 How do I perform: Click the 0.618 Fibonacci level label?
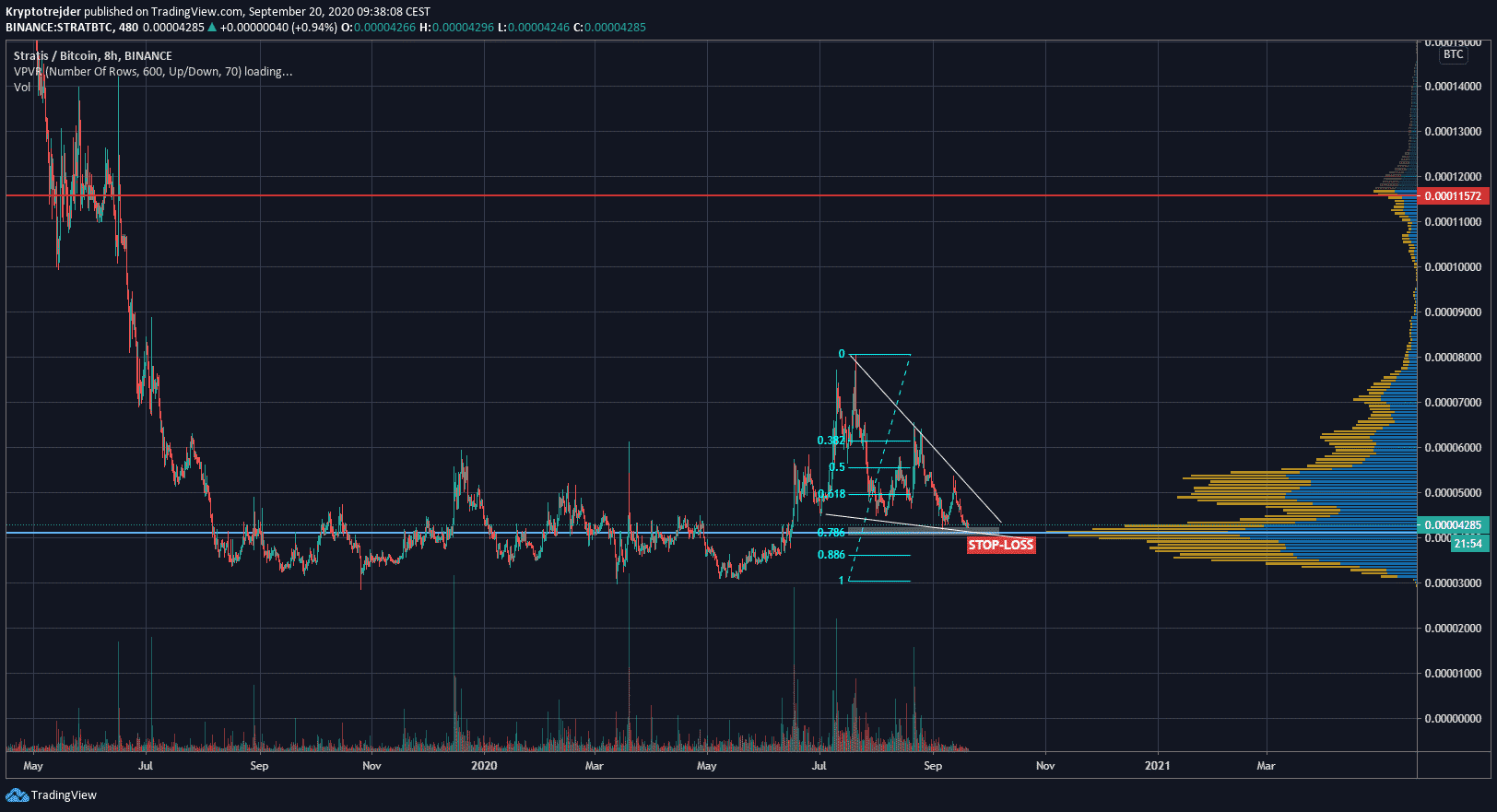(831, 494)
